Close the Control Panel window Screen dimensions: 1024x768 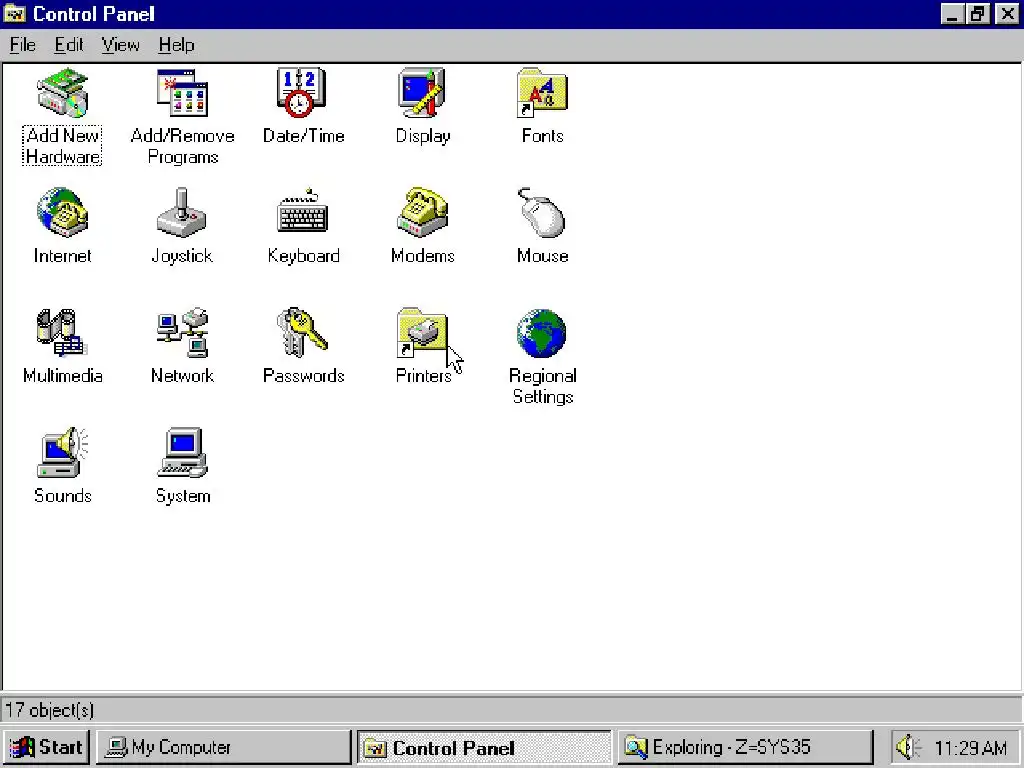1006,14
